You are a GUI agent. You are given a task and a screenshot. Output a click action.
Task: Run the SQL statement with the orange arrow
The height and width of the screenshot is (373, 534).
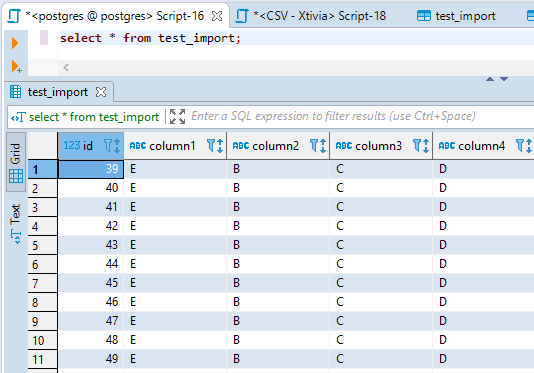click(15, 43)
